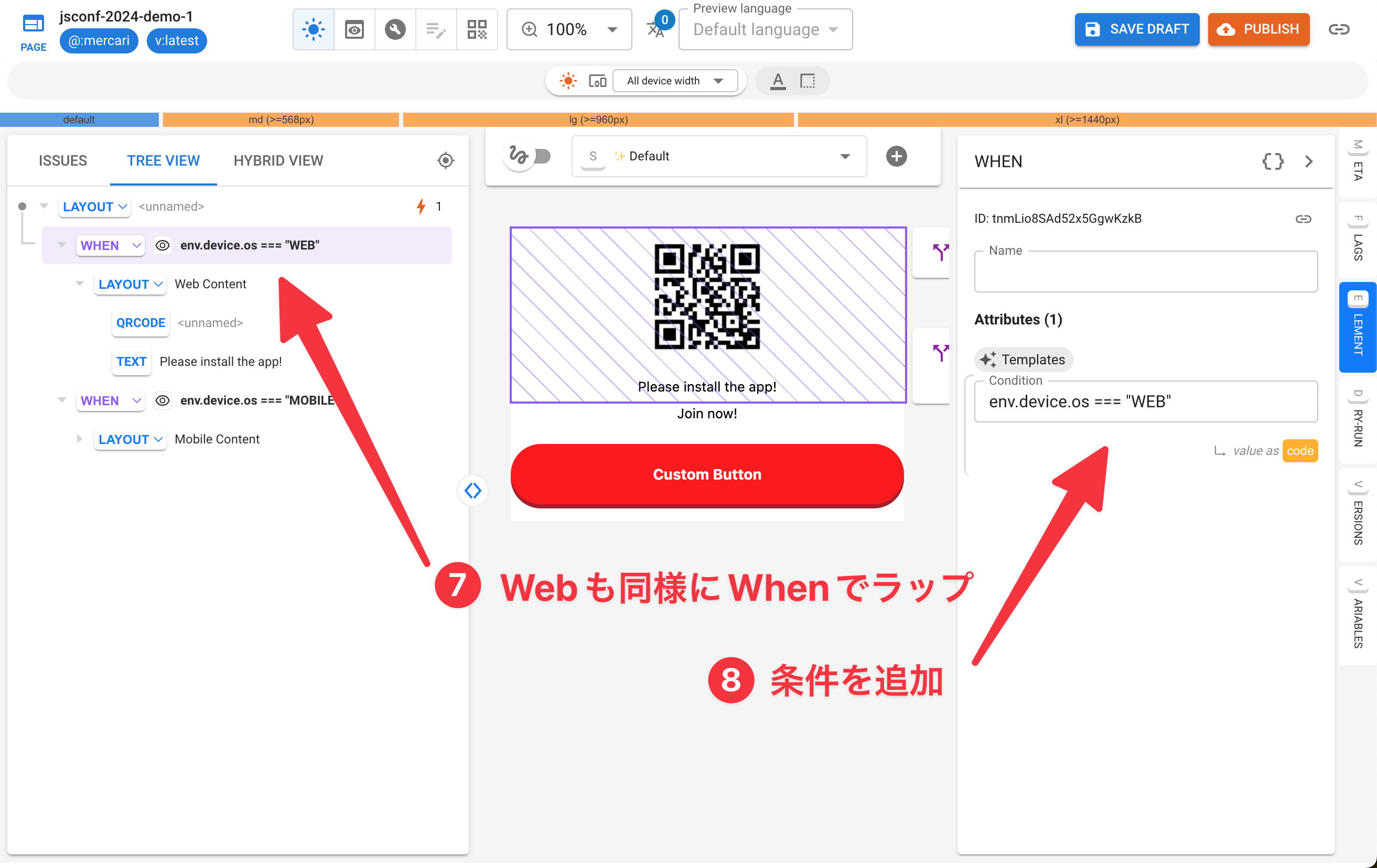Open the root LAYOUT type dropdown
Screen dimensions: 1377x868
tap(95, 207)
